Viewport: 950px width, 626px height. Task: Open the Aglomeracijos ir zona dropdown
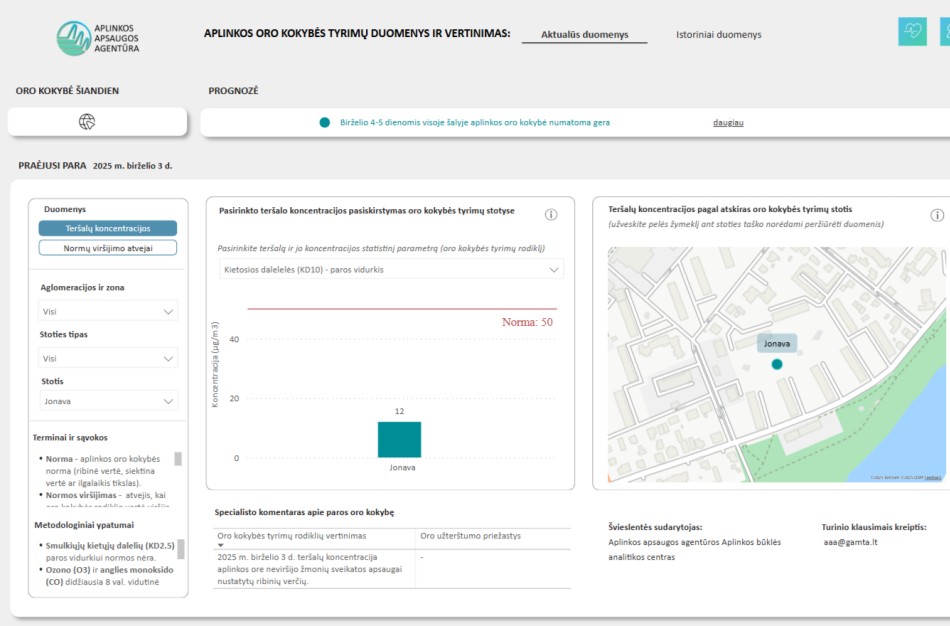tap(108, 311)
